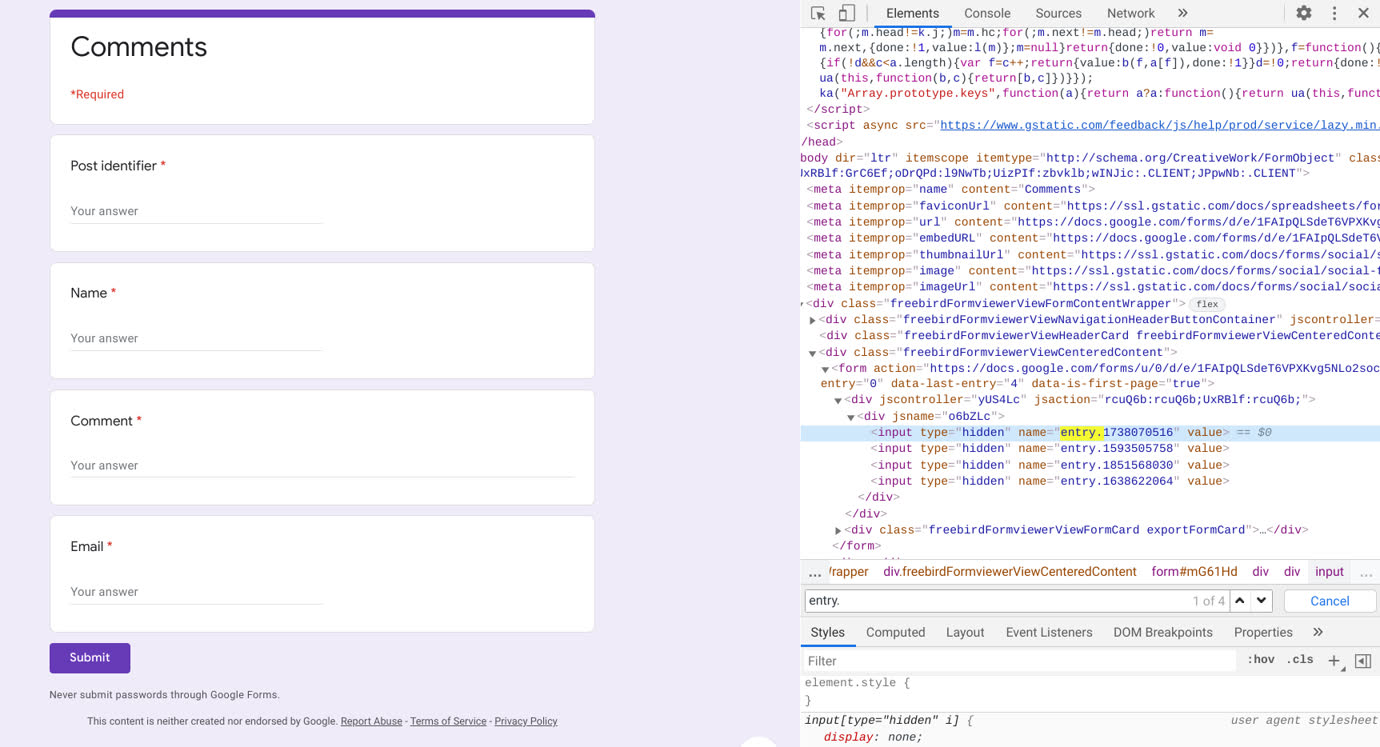The height and width of the screenshot is (747, 1380).
Task: Select hidden input entry.1851568030 line
Action: pos(1049,465)
